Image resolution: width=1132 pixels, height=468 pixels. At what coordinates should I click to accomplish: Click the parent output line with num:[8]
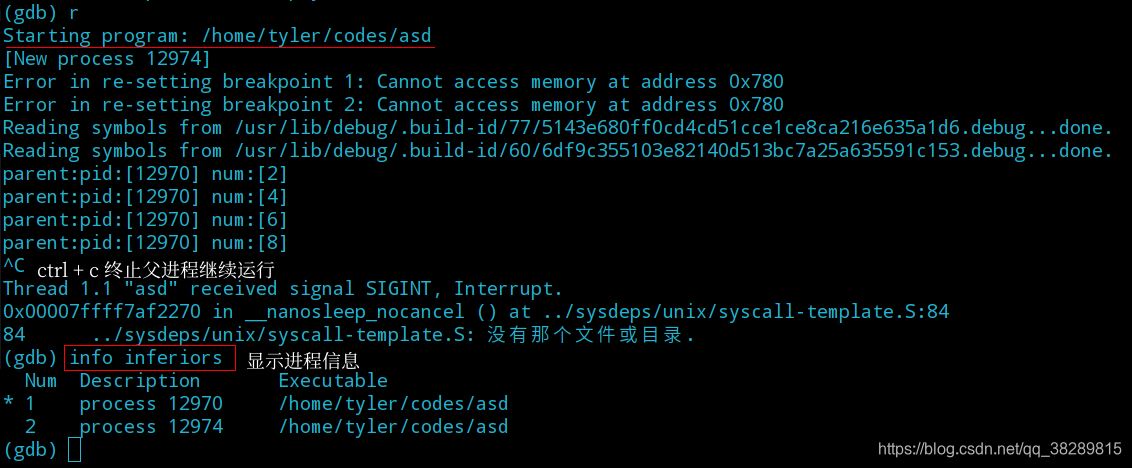click(x=145, y=243)
